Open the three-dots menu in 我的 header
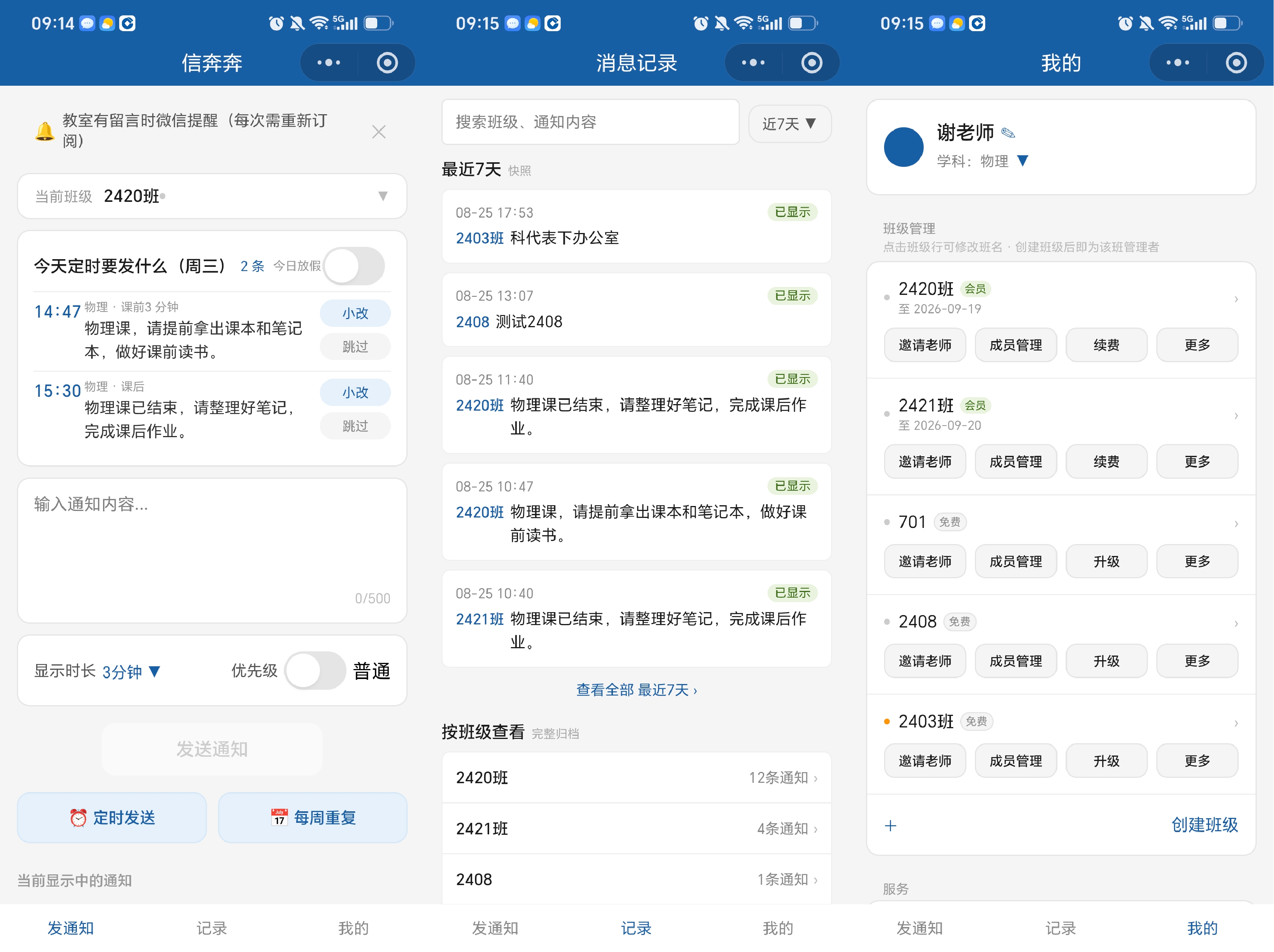 1178,62
